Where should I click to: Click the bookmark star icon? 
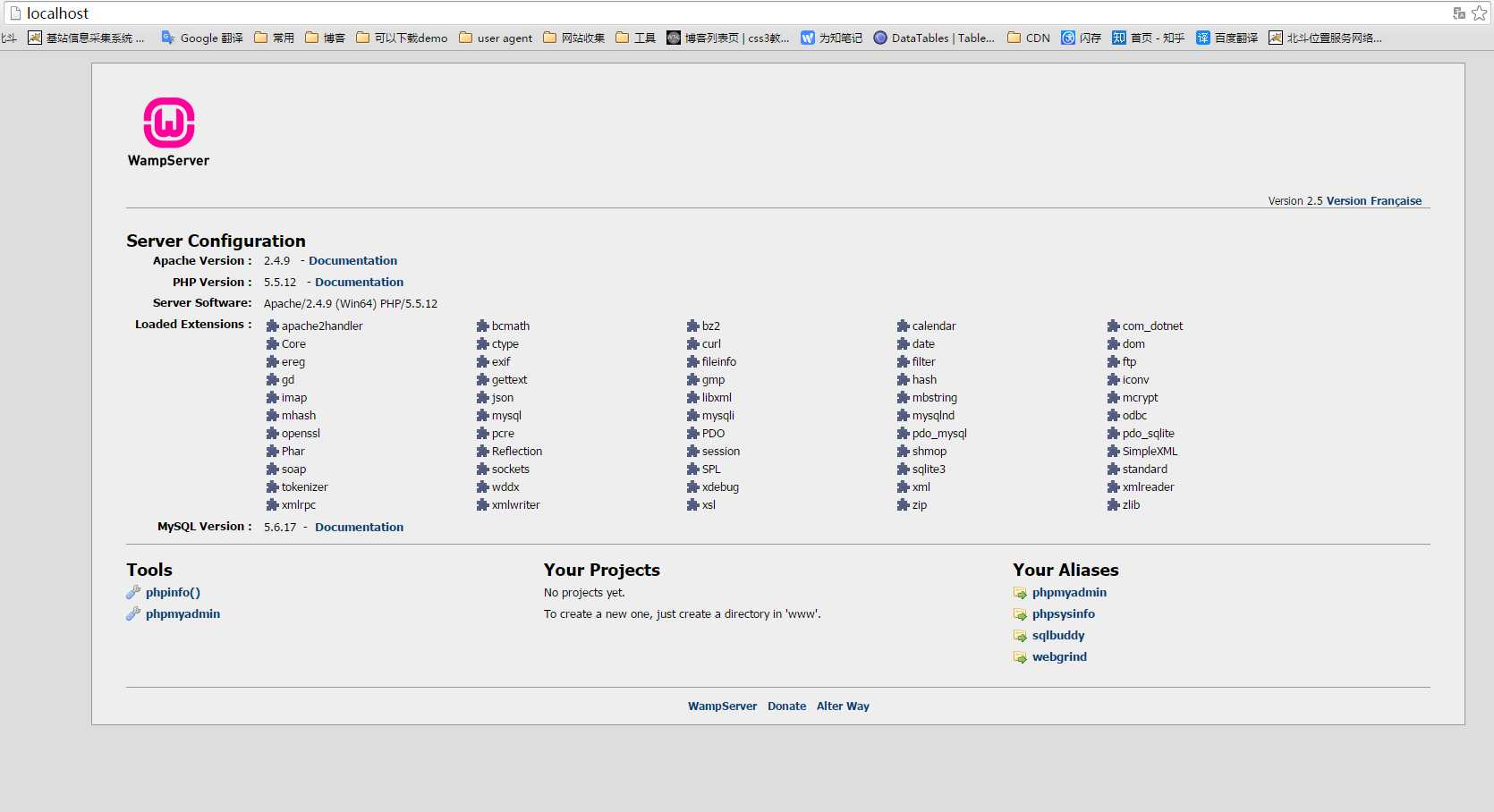[x=1480, y=13]
